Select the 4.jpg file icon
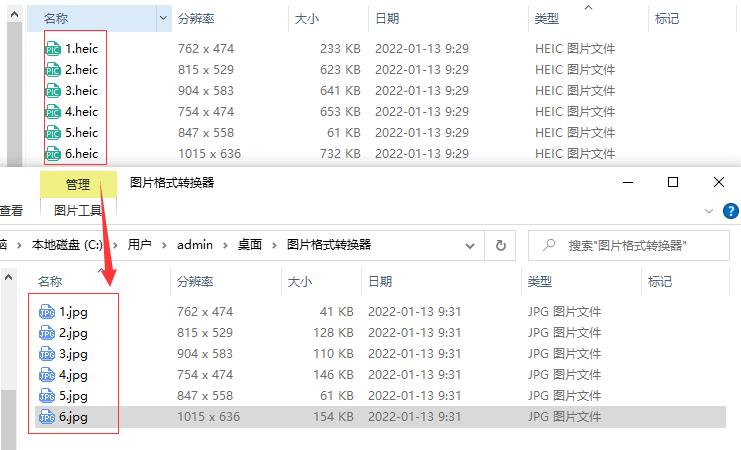Viewport: 741px width, 450px height. coord(47,375)
